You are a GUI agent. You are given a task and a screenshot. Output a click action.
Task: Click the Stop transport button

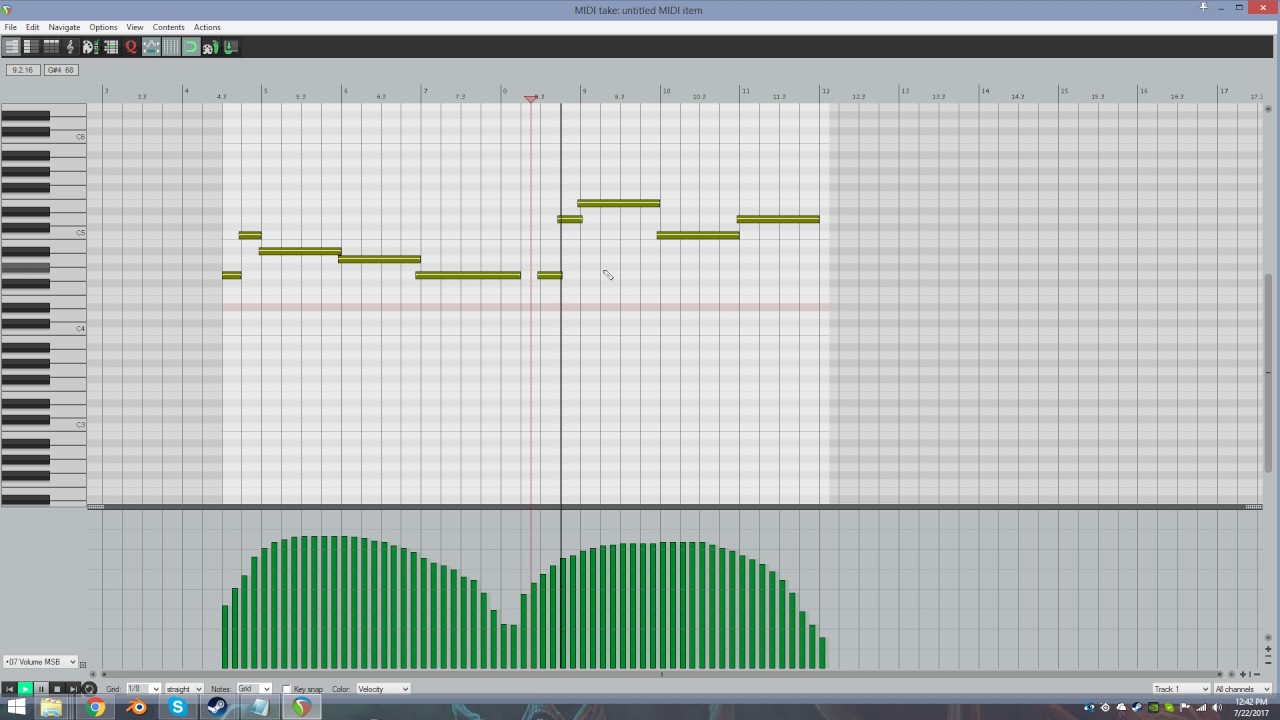tap(57, 689)
